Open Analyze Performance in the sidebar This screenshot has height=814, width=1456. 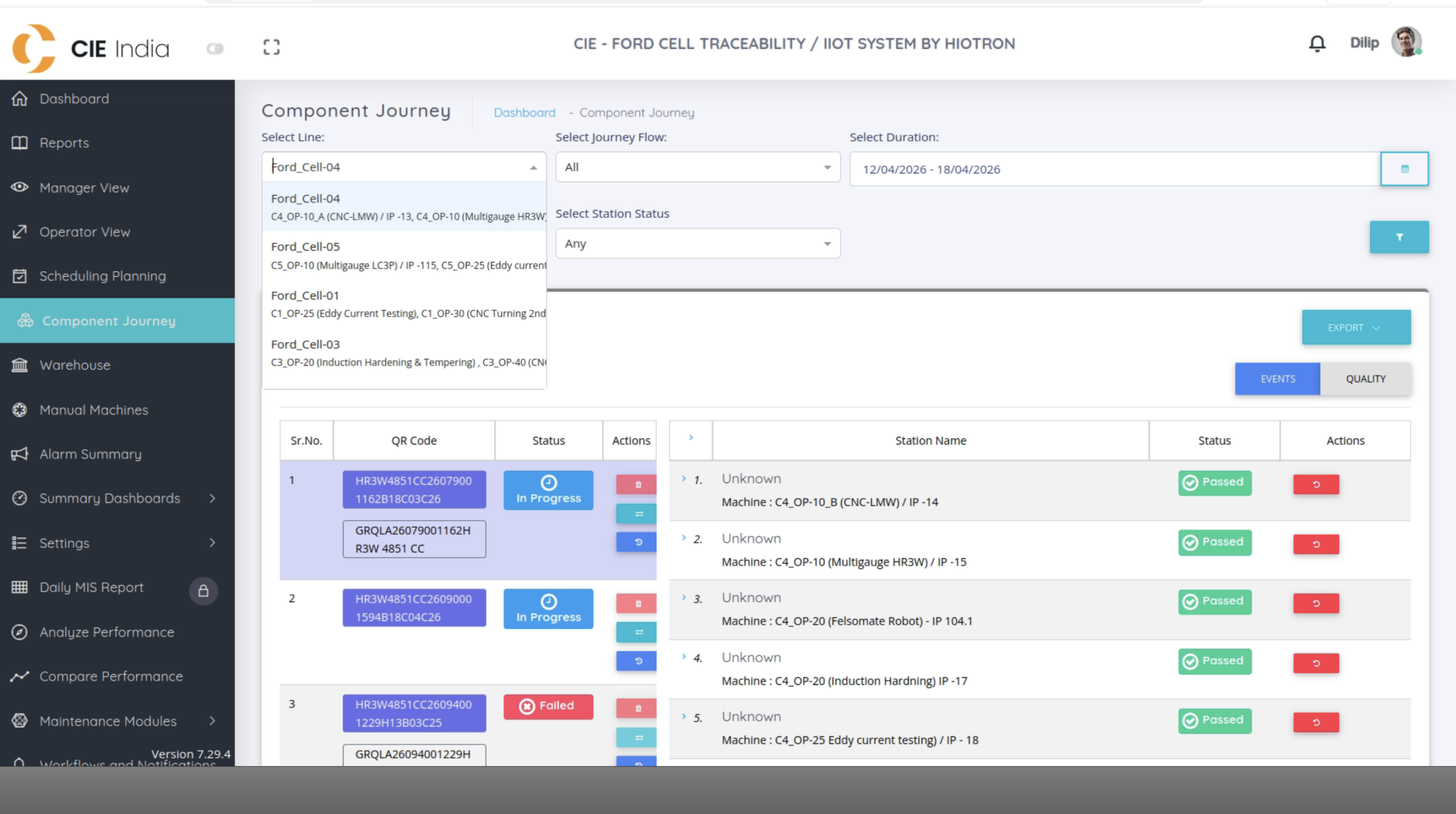117,632
